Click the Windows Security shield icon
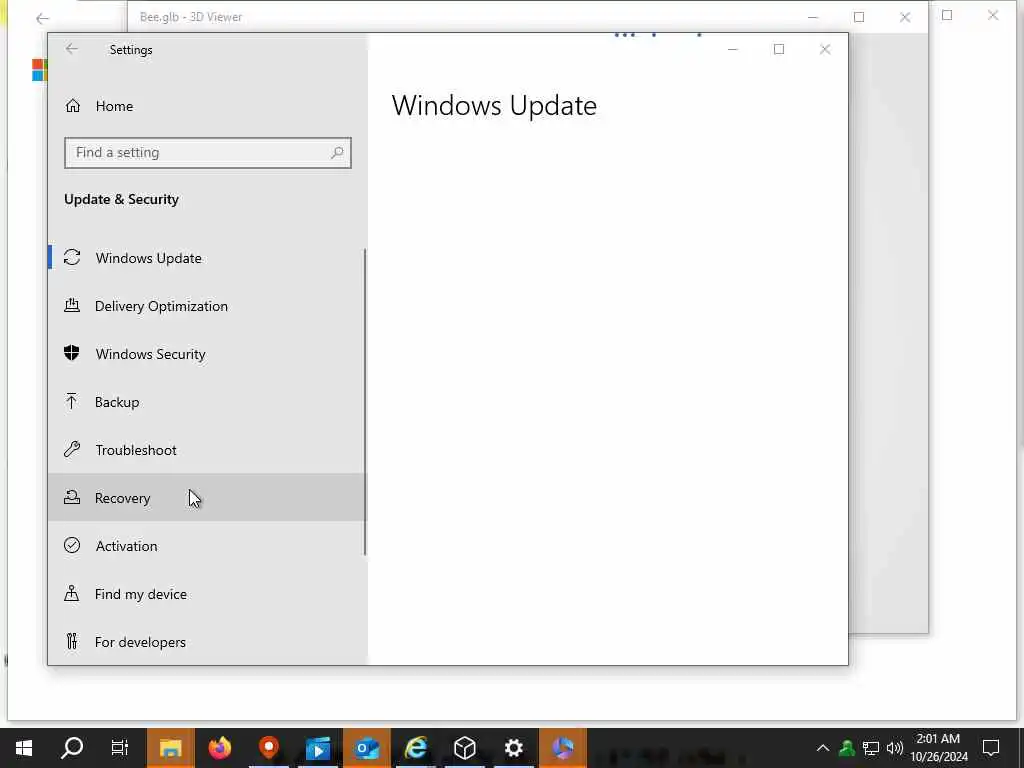Screen dimensions: 1024x768 [72, 353]
